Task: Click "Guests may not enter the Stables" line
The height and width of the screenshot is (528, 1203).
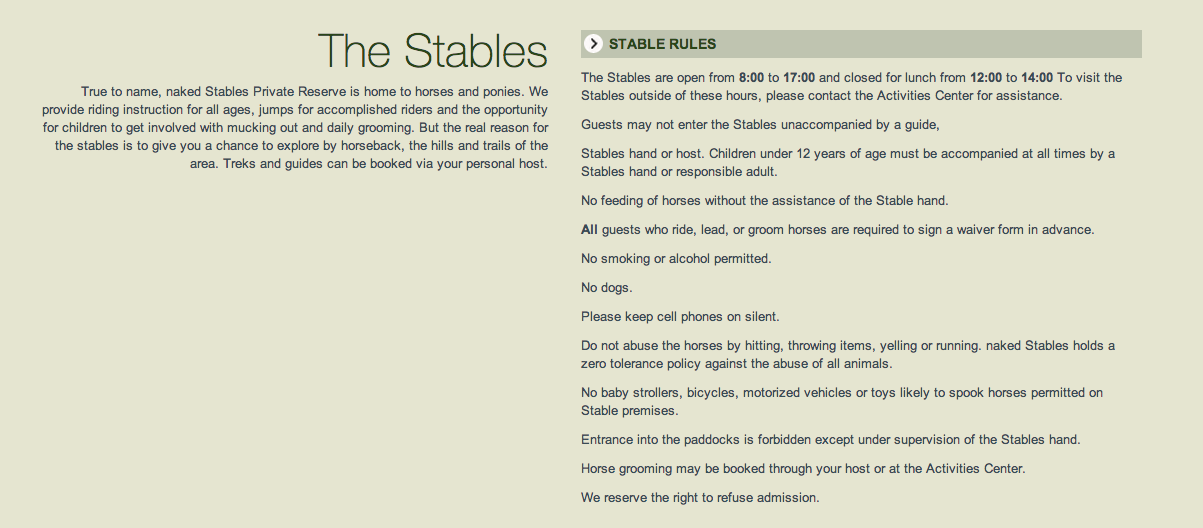Action: [x=760, y=125]
